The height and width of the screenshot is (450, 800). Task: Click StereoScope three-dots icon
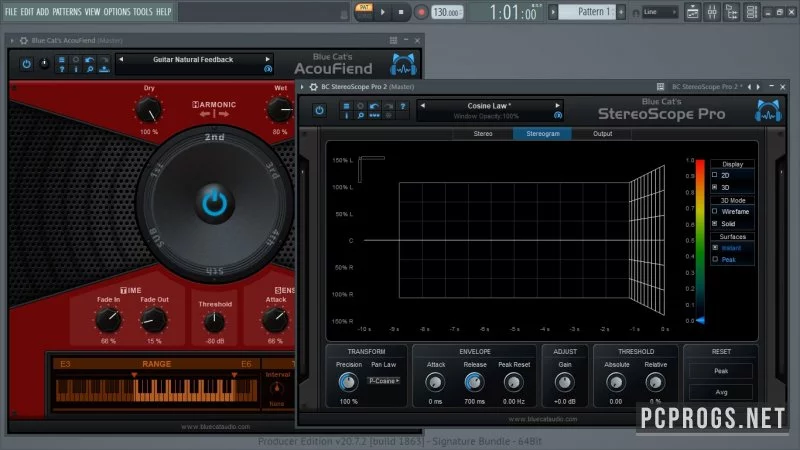pyautogui.click(x=374, y=116)
